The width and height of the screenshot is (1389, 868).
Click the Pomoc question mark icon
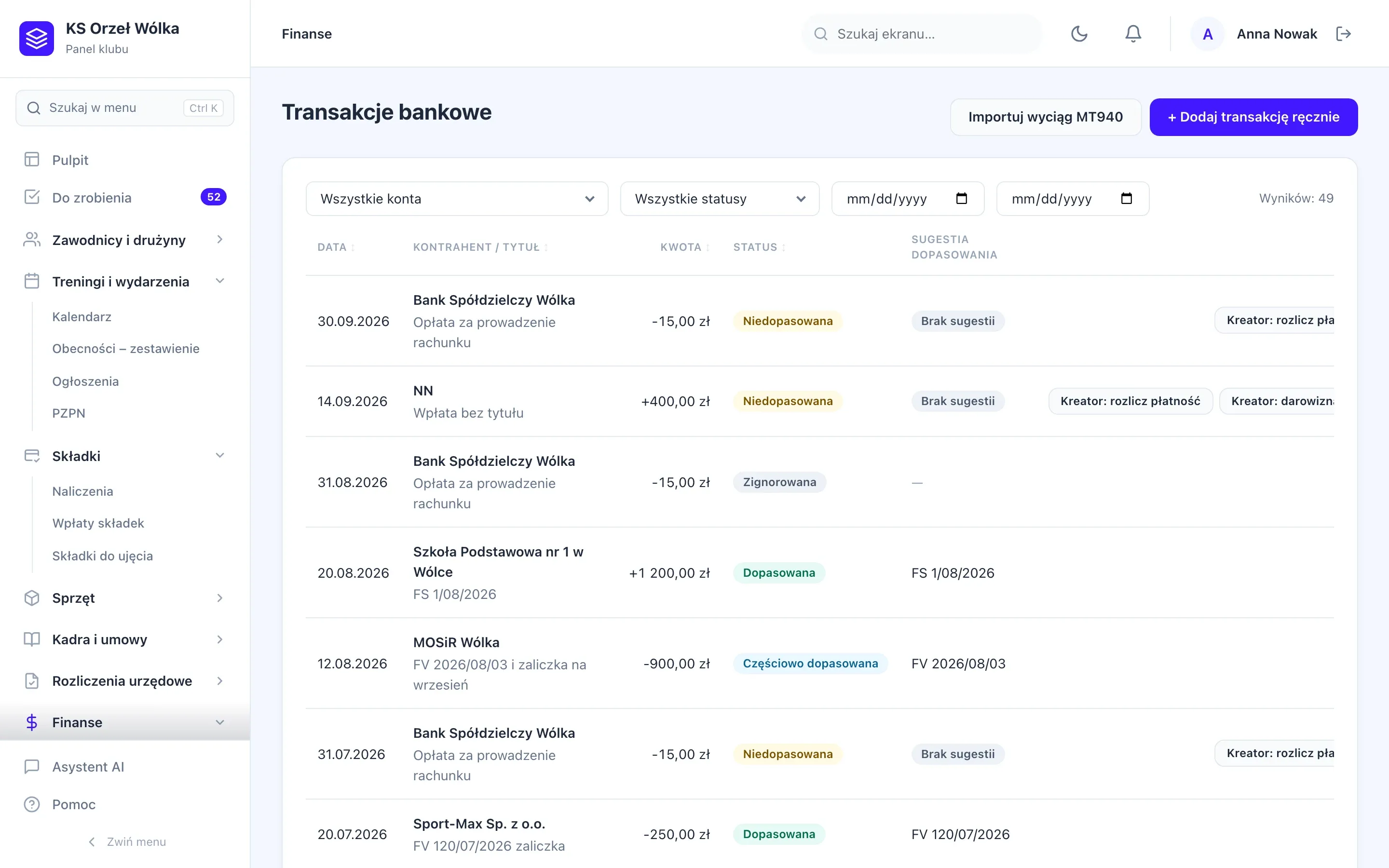32,804
